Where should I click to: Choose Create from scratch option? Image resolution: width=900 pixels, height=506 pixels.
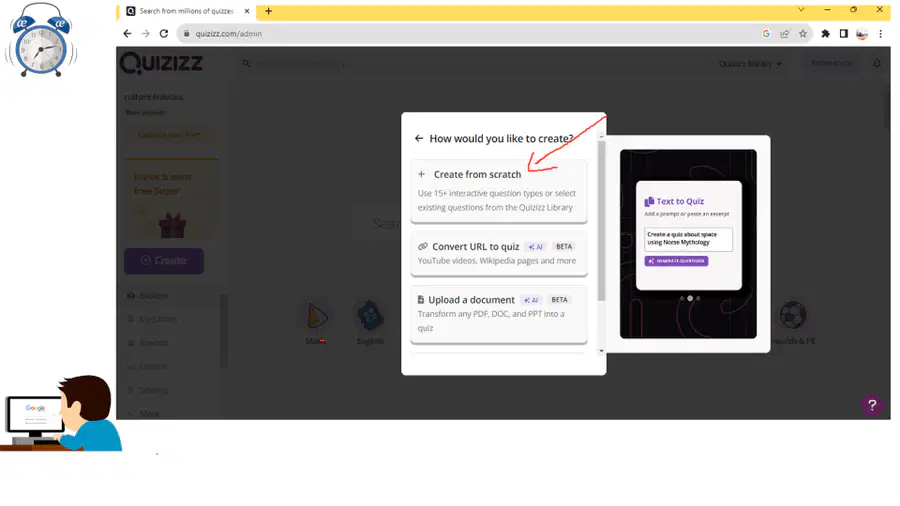[x=499, y=191]
